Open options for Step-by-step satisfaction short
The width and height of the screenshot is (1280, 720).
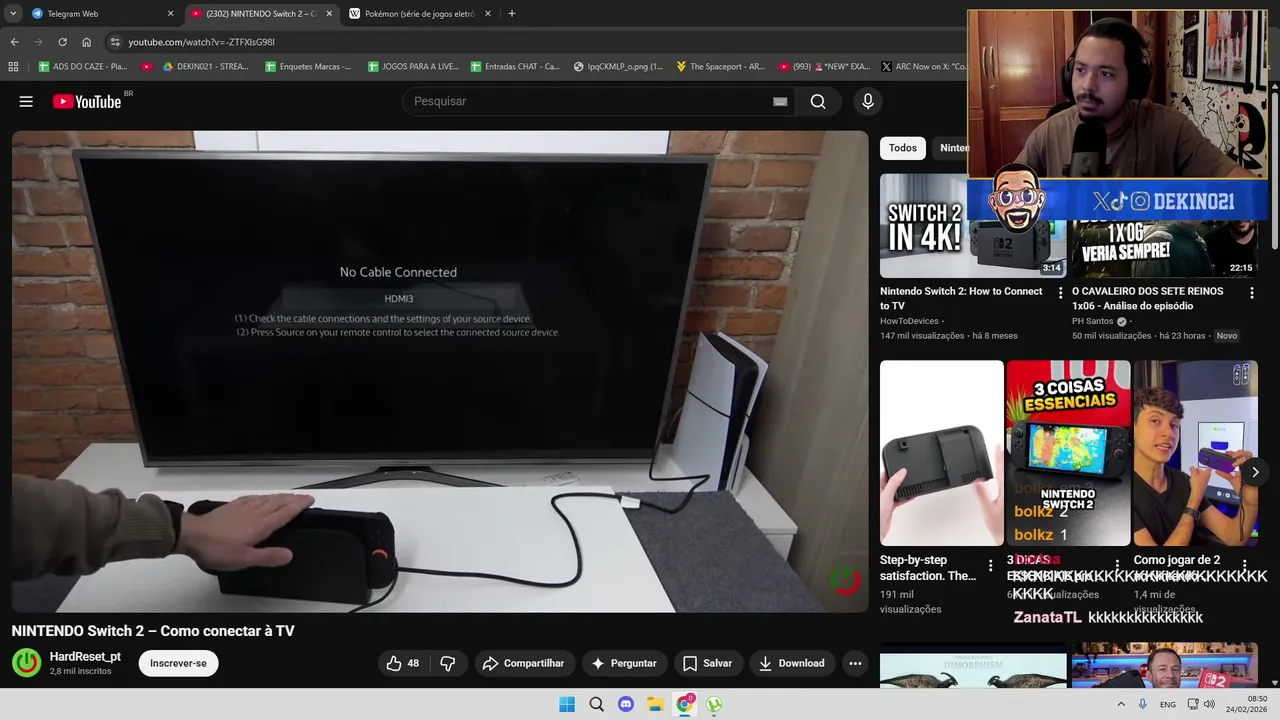click(991, 565)
